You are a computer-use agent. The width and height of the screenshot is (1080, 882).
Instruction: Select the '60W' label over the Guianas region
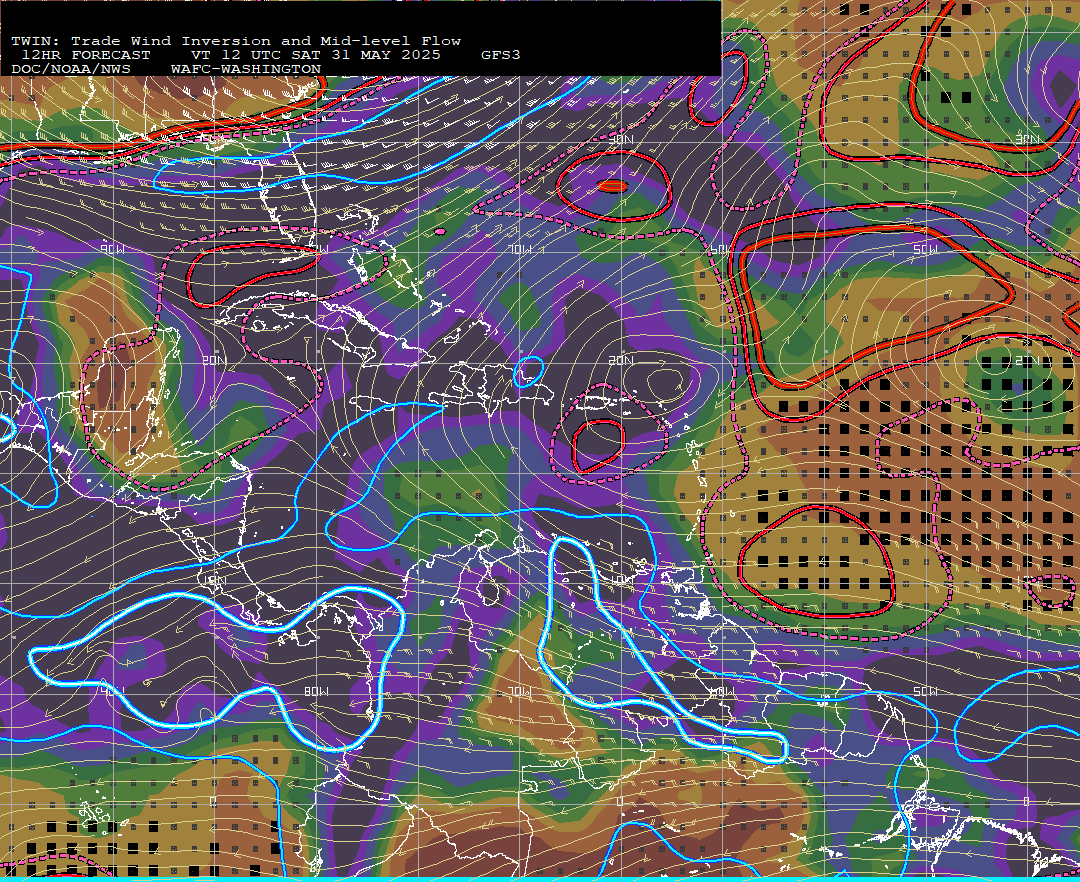click(721, 691)
